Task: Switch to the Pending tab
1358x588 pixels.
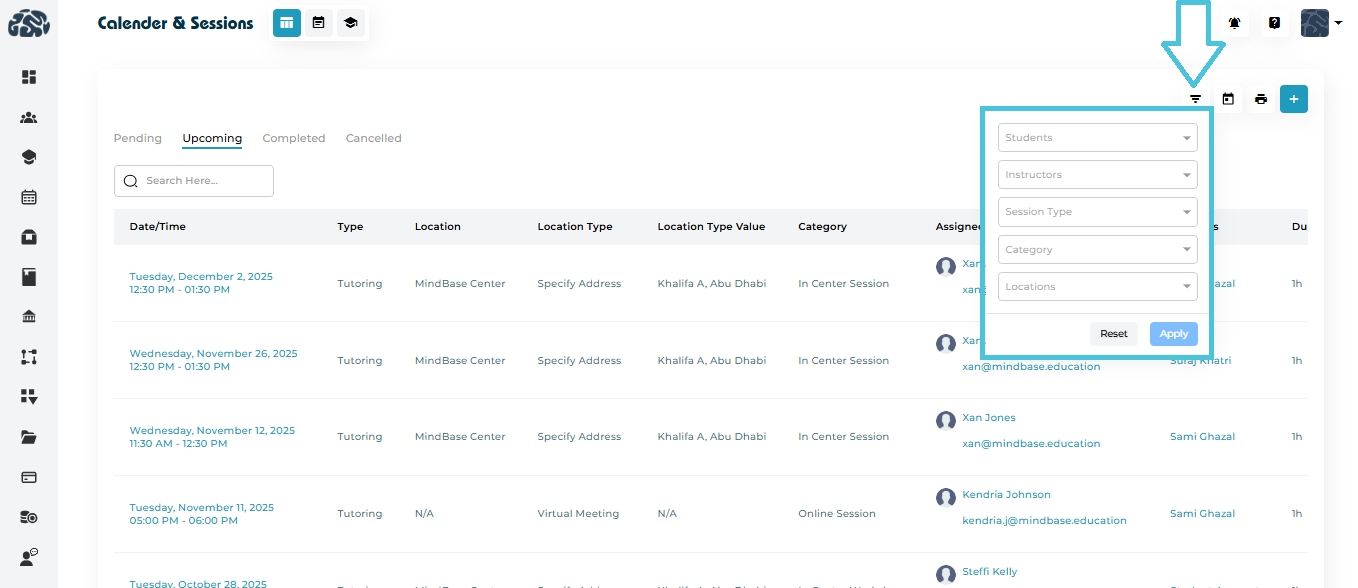Action: [x=138, y=138]
